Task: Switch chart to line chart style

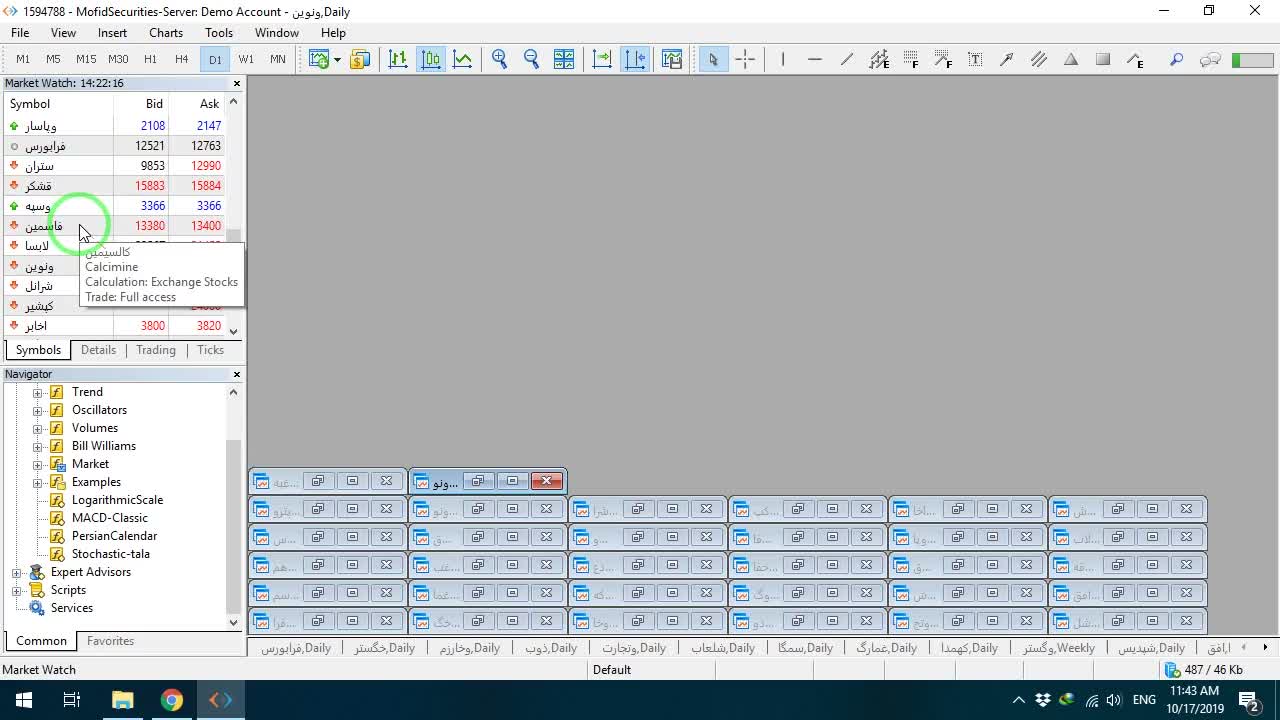Action: coord(462,60)
